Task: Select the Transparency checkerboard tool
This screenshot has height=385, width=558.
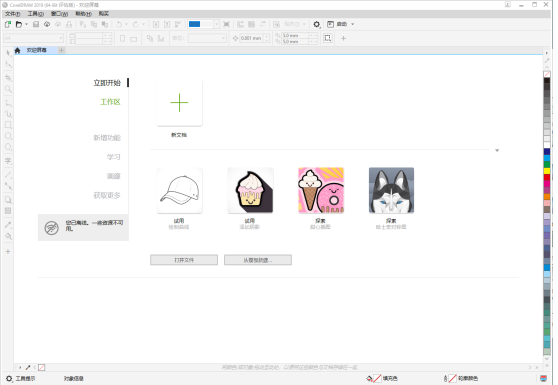Action: (8, 211)
